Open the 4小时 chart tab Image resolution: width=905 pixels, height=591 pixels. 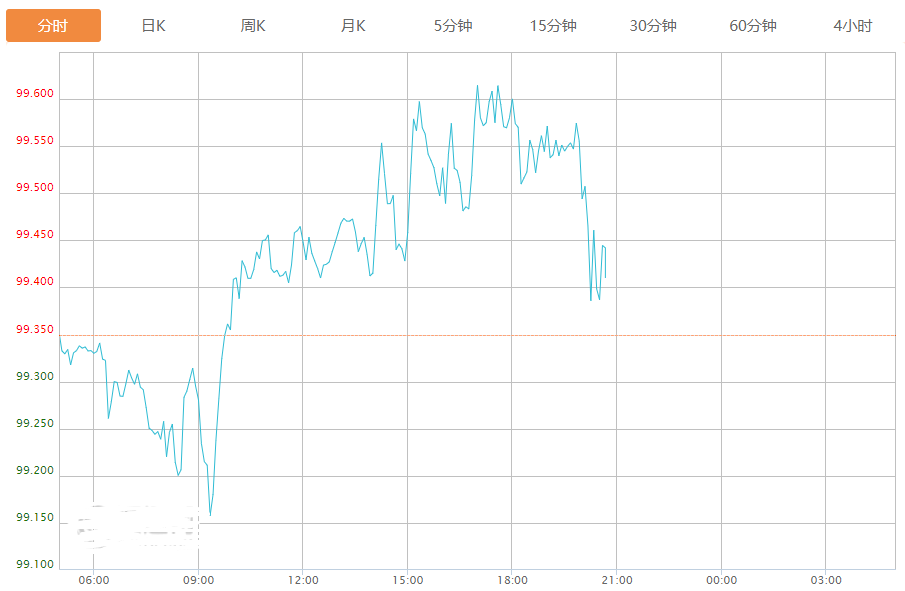pyautogui.click(x=852, y=26)
